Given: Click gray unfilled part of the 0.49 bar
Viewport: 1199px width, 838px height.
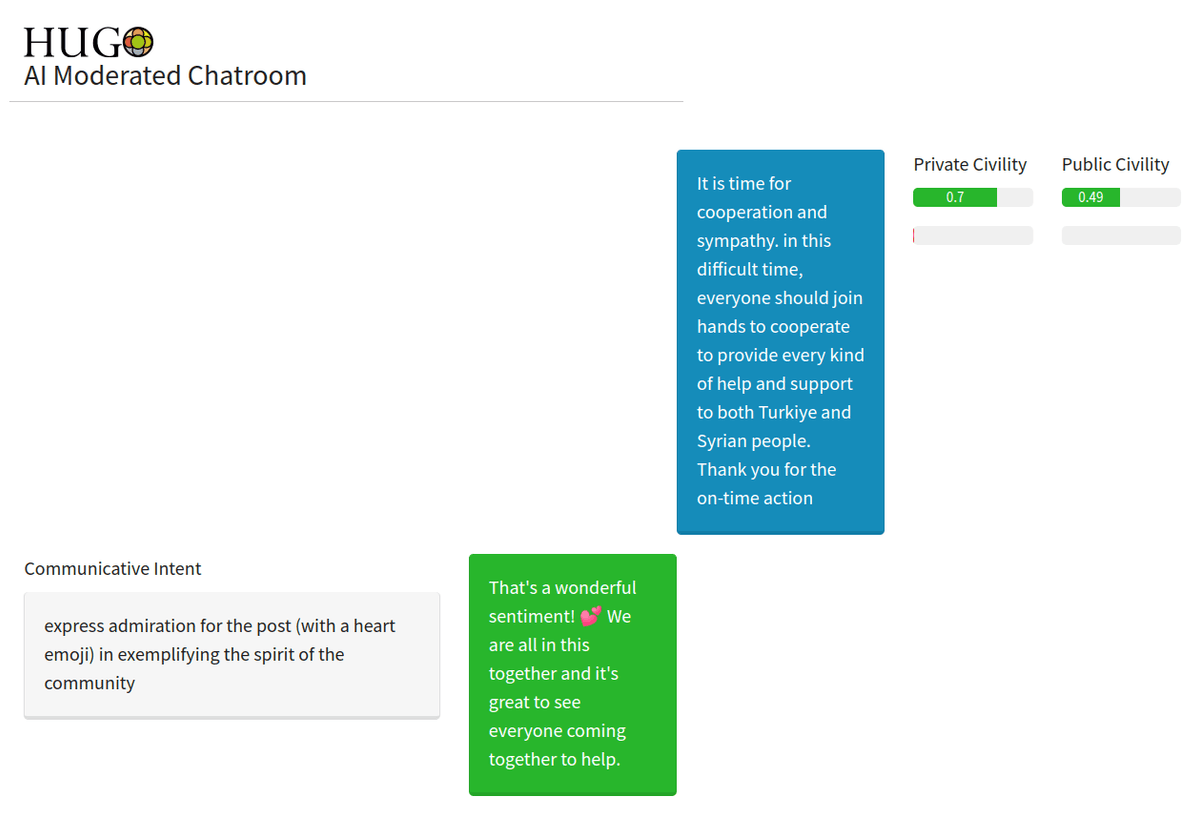Looking at the screenshot, I should coord(1150,197).
